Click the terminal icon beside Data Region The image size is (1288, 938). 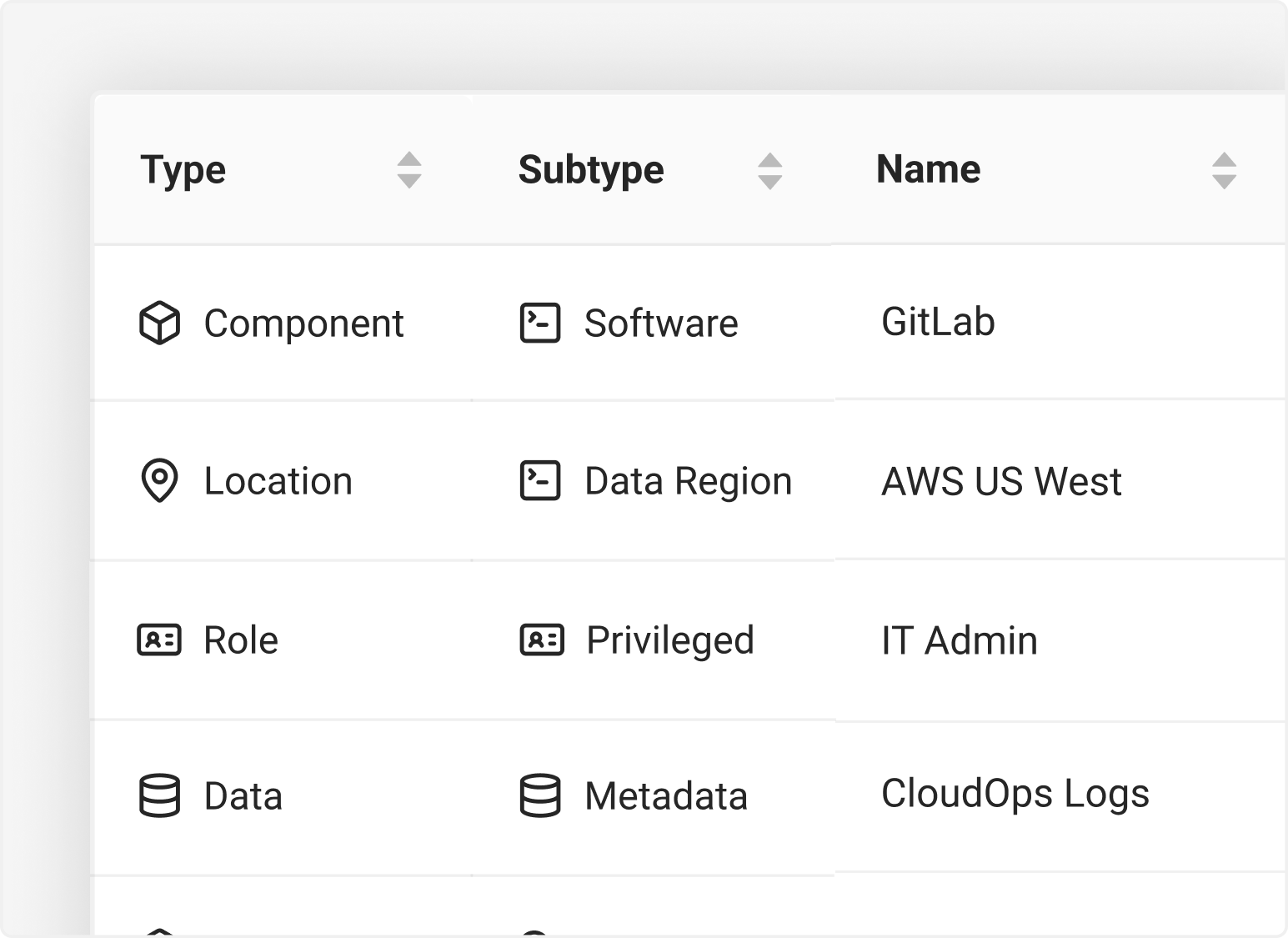540,480
